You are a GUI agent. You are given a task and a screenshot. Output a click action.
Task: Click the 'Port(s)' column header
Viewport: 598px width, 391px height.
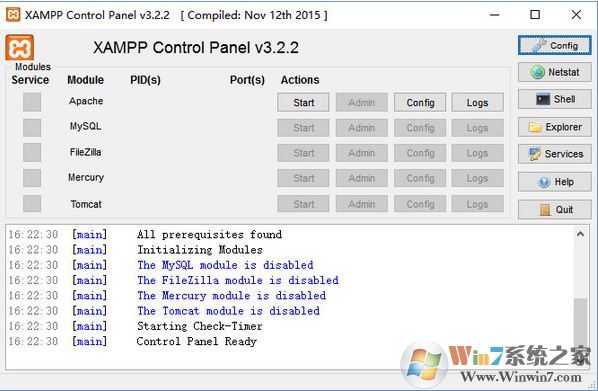tap(247, 80)
